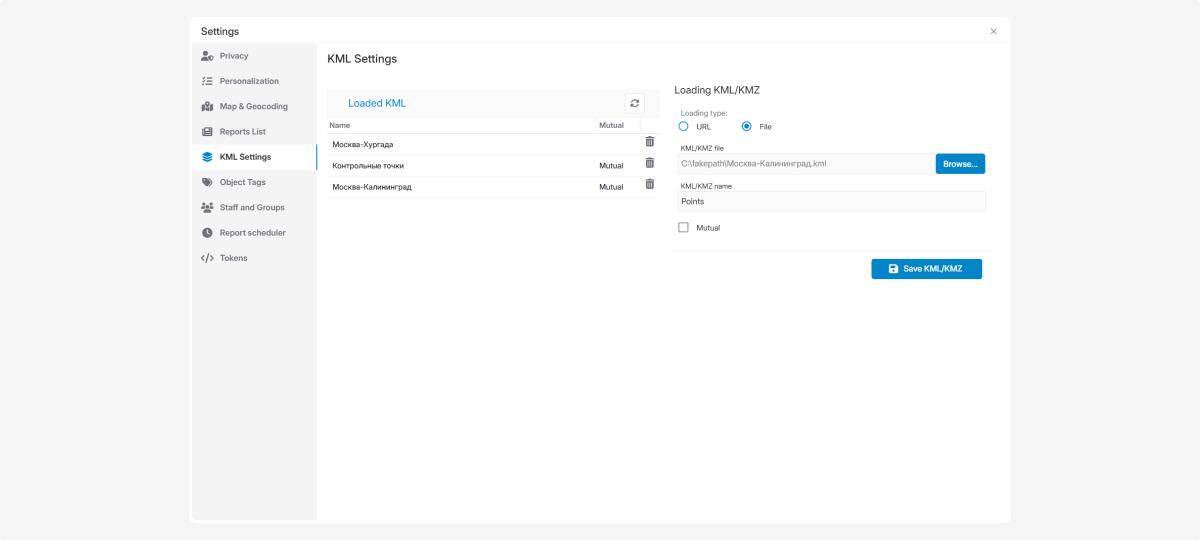1200x540 pixels.
Task: Go to Map & Geocoding settings
Action: pyautogui.click(x=253, y=106)
